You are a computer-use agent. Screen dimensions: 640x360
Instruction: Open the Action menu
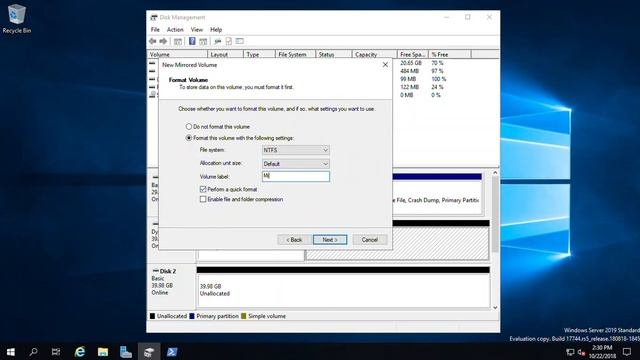pyautogui.click(x=175, y=30)
